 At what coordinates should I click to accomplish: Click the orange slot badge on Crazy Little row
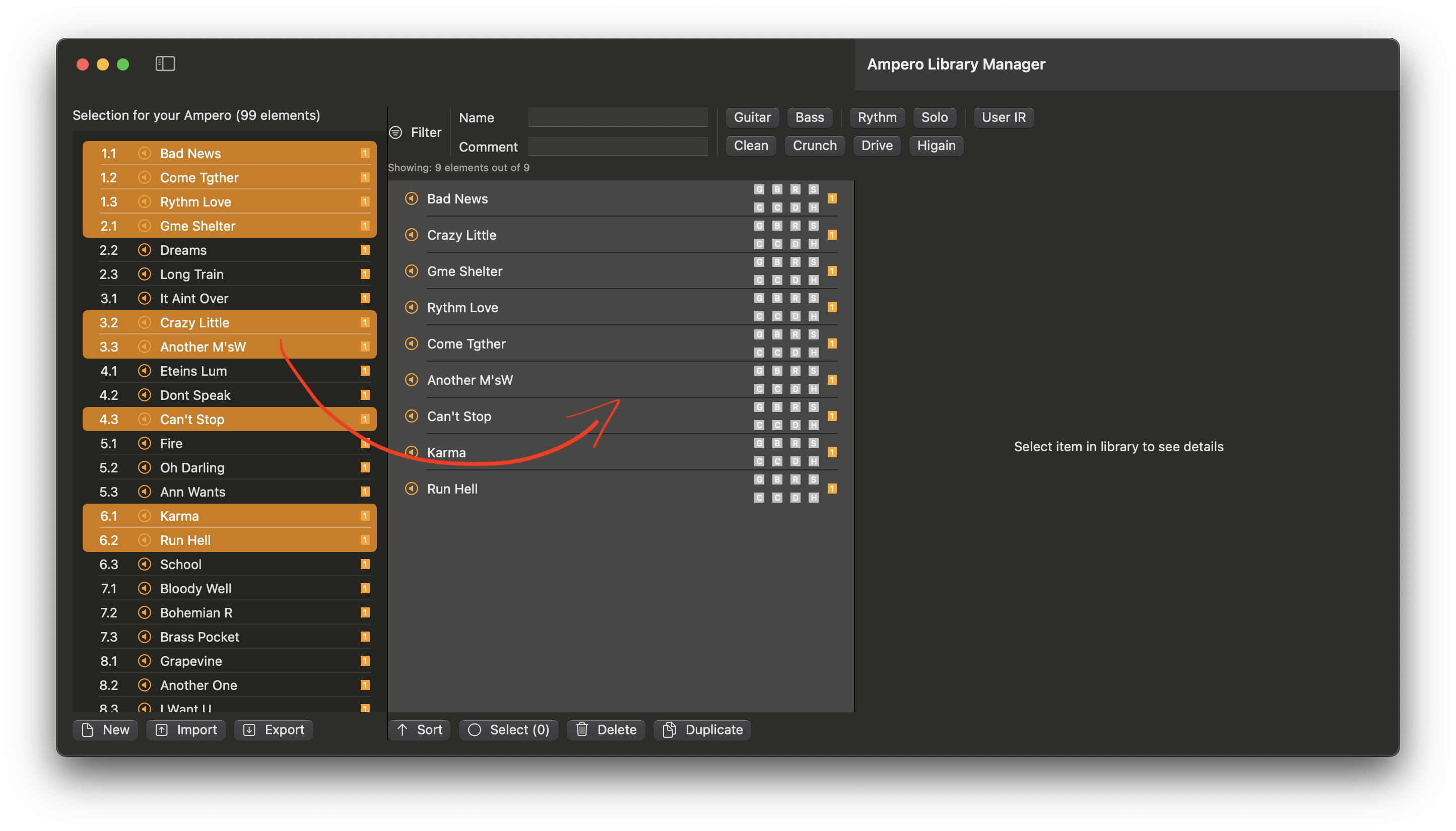coord(832,235)
